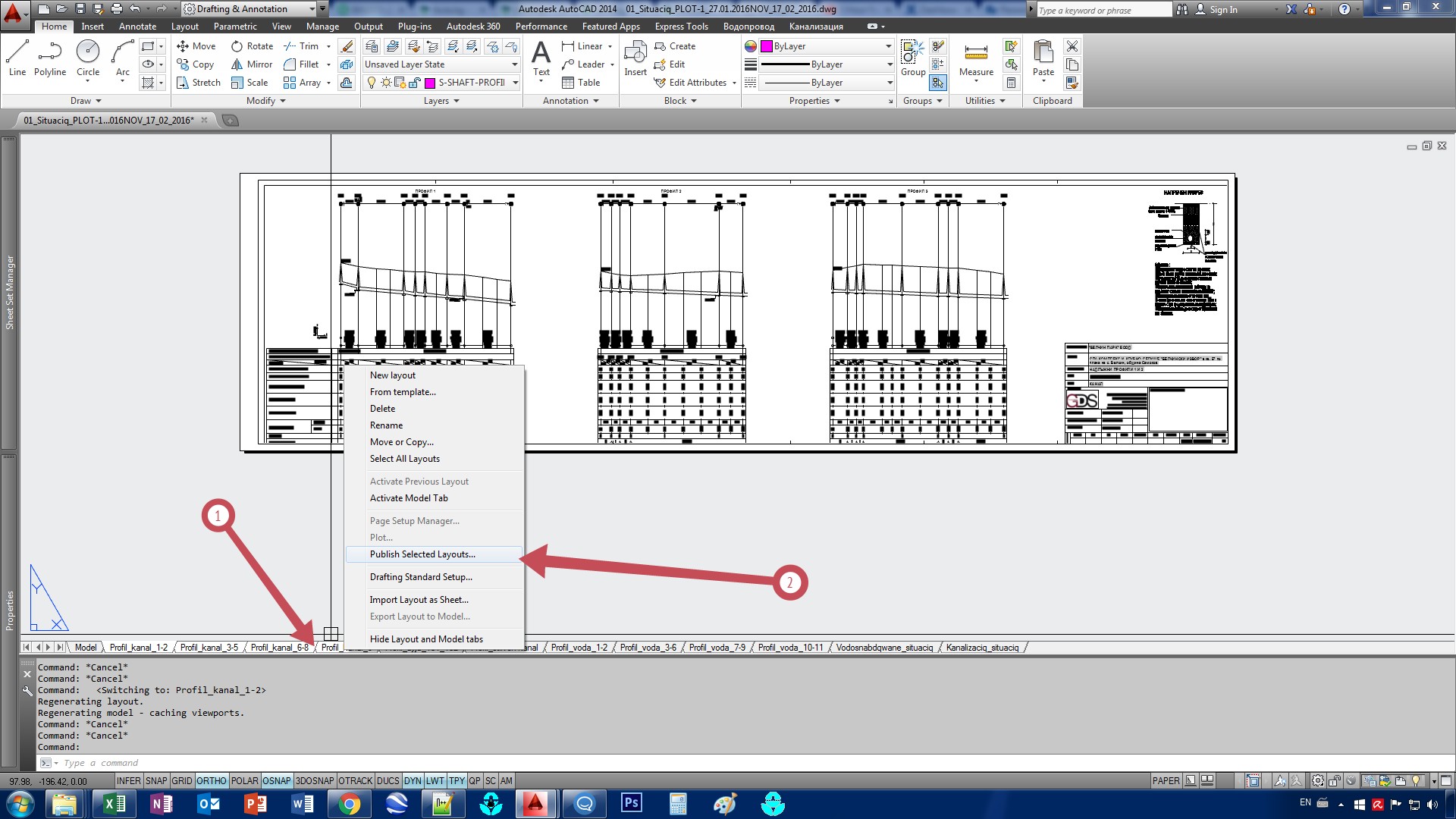Click the Group tool

913,59
